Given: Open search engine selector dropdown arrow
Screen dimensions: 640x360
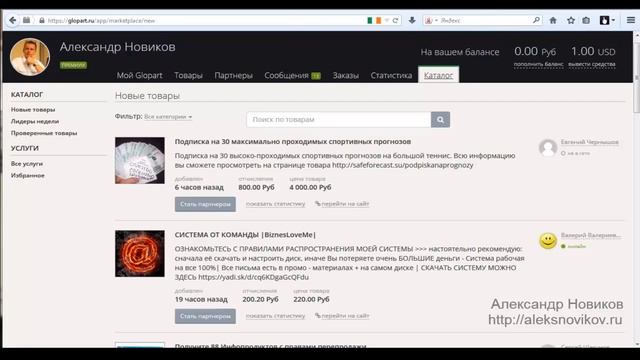Looking at the screenshot, I should point(436,20).
